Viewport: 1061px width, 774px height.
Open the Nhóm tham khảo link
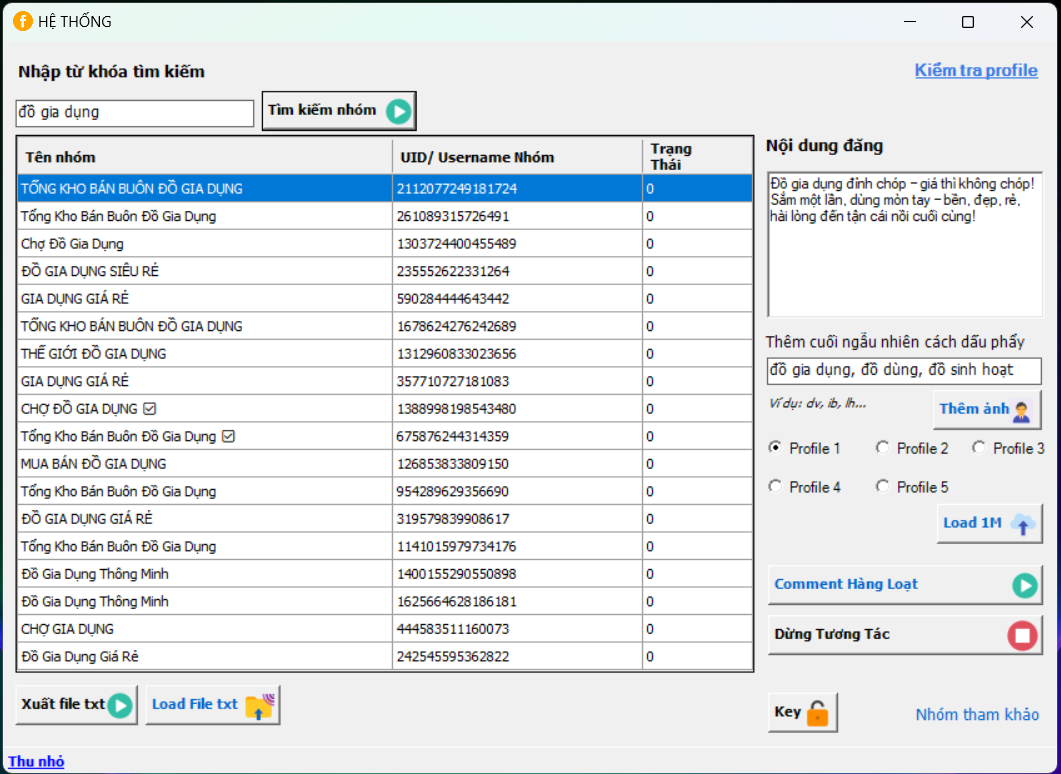977,714
